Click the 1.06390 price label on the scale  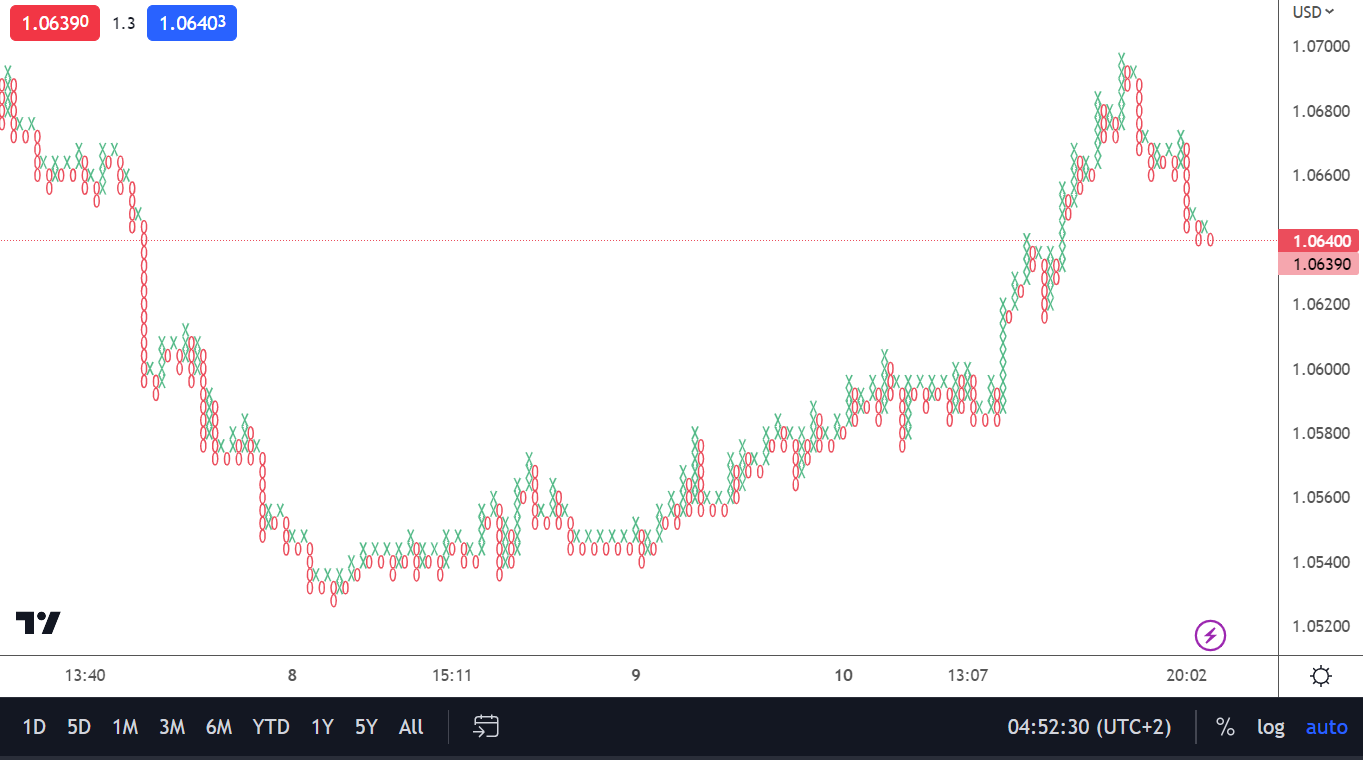(1319, 264)
